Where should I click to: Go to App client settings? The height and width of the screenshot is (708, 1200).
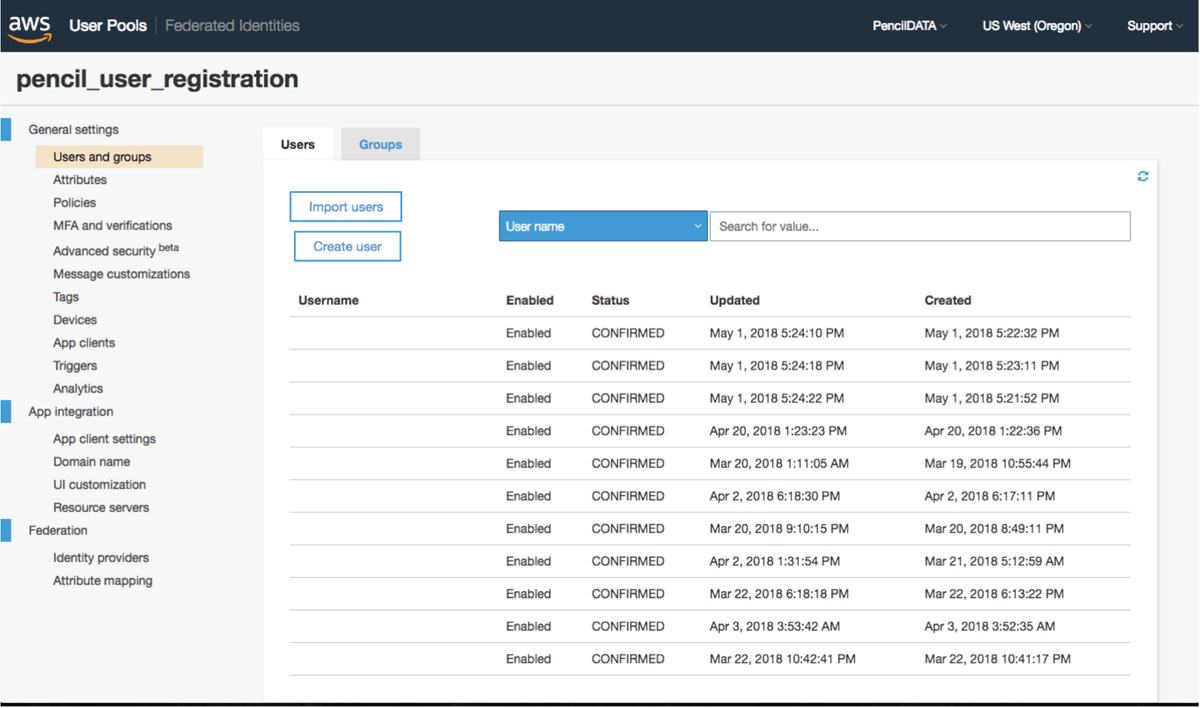tap(105, 439)
